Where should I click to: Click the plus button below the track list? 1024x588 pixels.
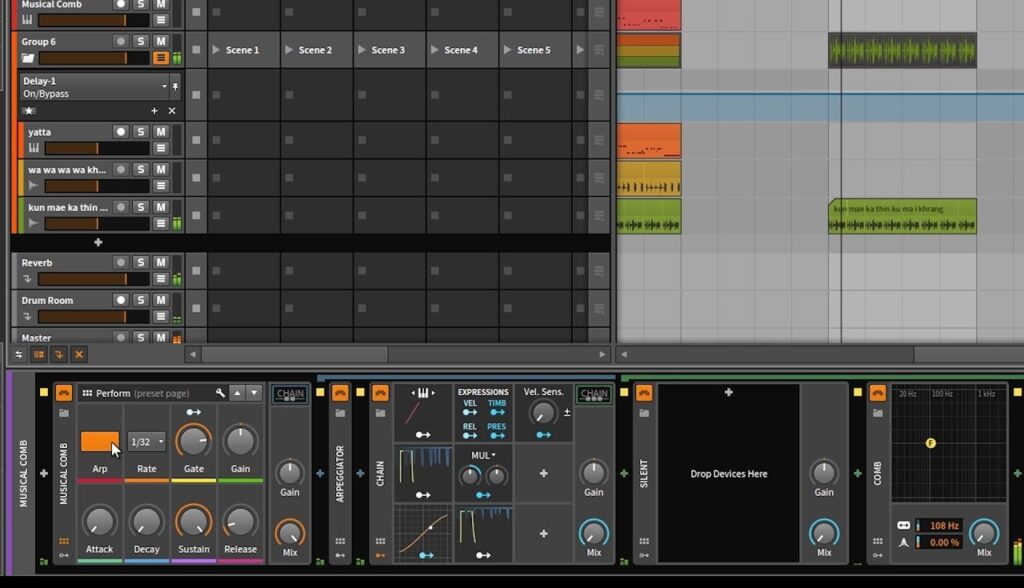pos(97,242)
